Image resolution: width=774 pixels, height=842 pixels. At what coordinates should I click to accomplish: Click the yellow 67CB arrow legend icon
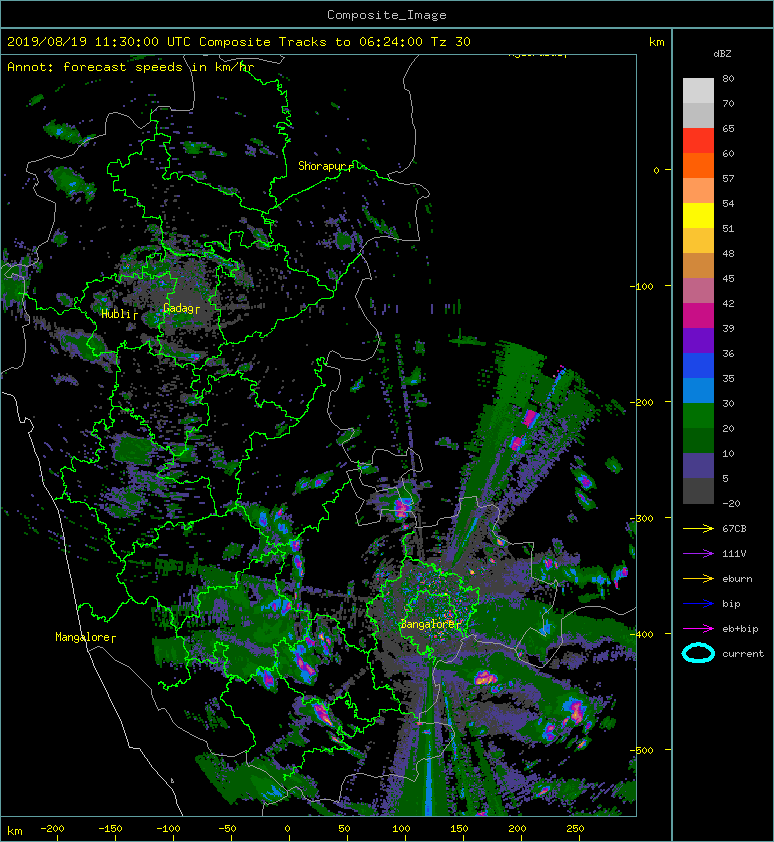point(698,528)
